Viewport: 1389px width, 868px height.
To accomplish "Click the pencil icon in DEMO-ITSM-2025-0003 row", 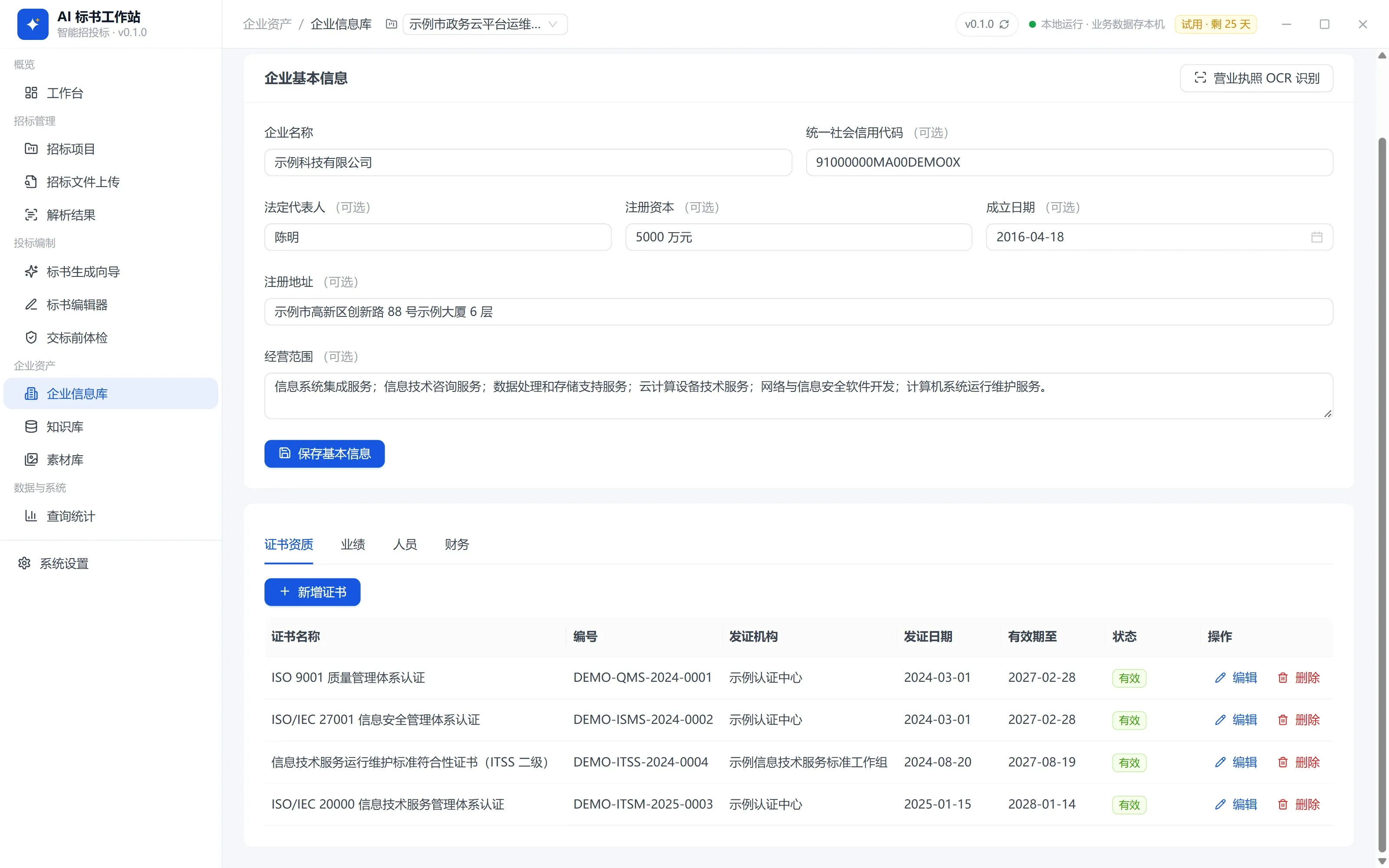I will tap(1220, 804).
